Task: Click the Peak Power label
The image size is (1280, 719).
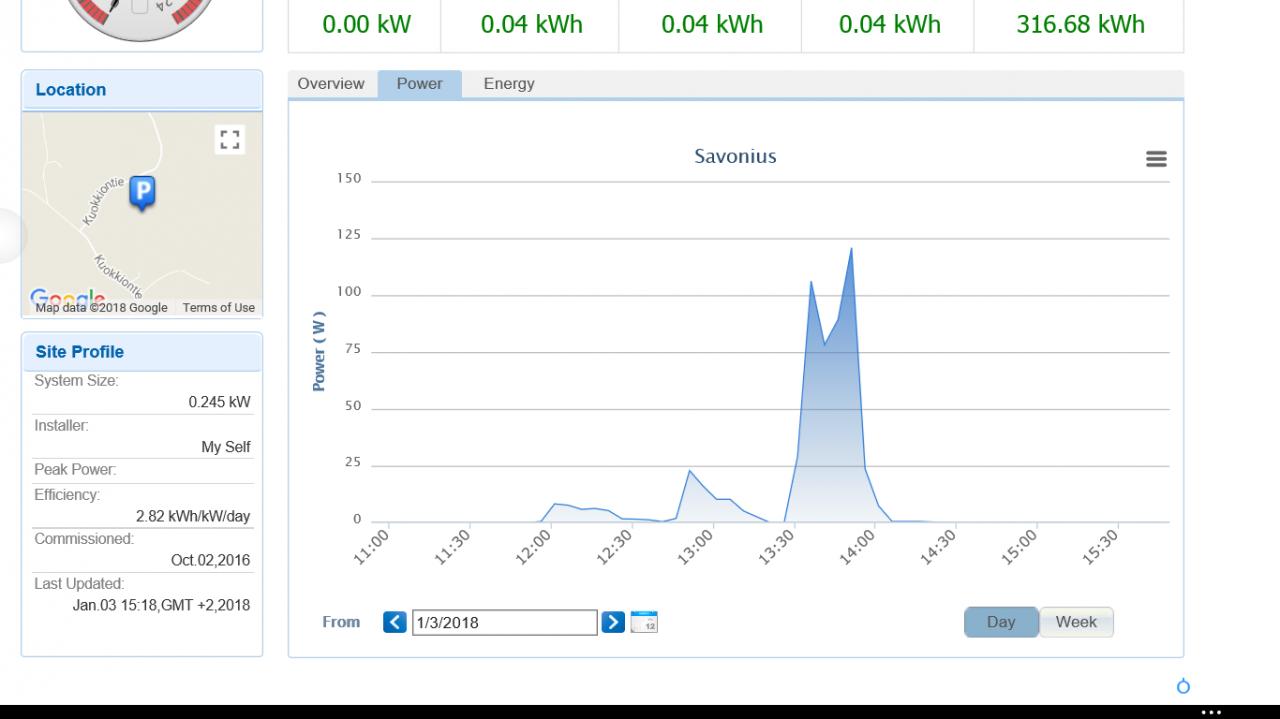Action: point(75,470)
